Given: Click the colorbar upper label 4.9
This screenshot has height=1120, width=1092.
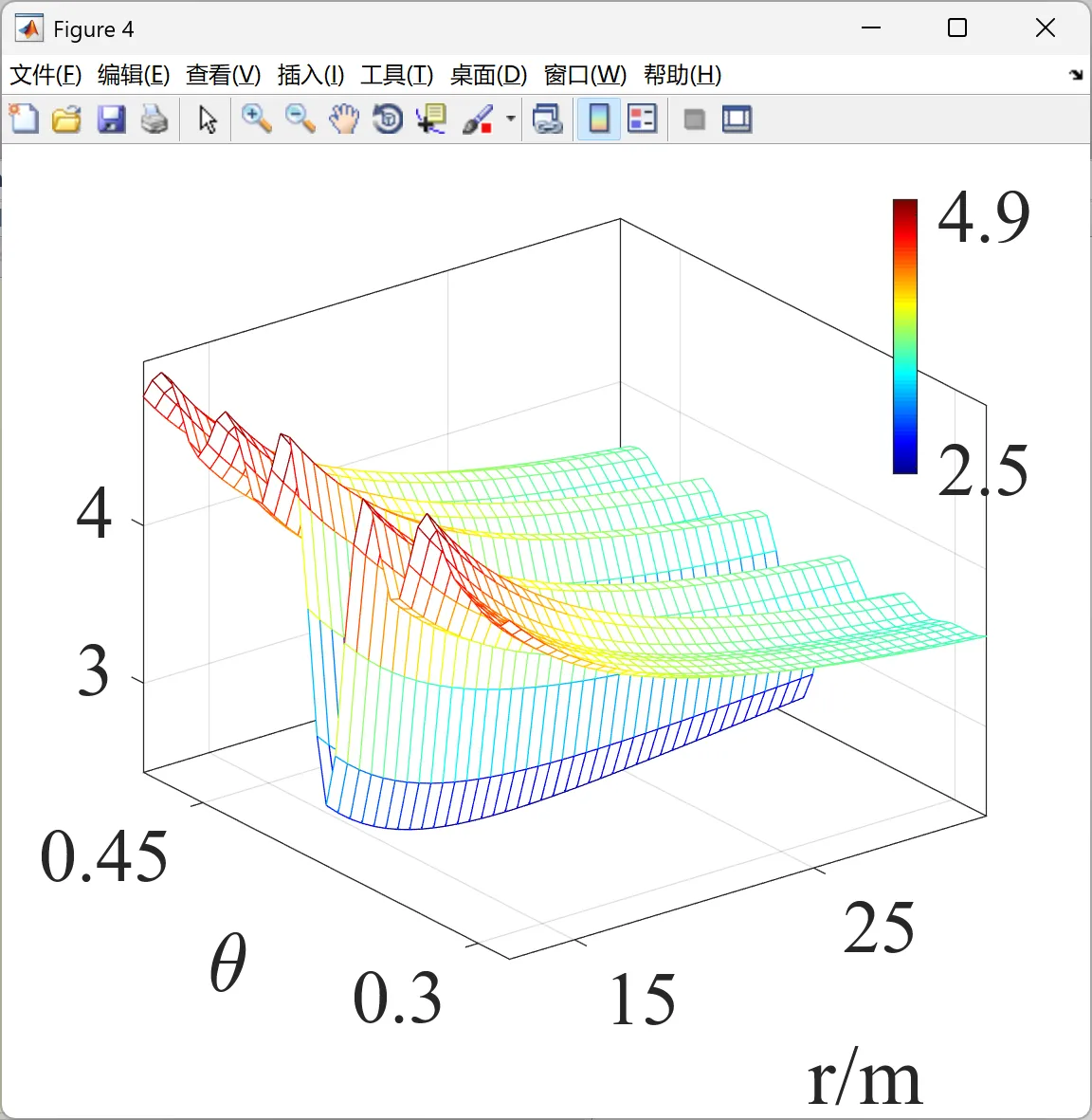Looking at the screenshot, I should point(984,217).
